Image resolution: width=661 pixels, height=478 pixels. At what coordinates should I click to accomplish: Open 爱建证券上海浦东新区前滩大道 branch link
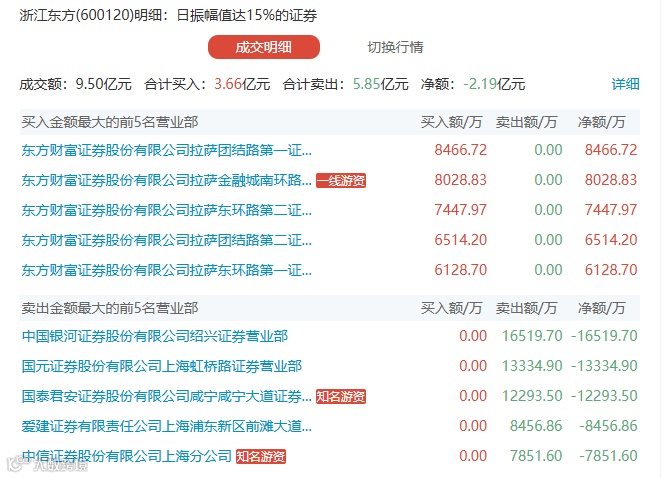pos(167,426)
